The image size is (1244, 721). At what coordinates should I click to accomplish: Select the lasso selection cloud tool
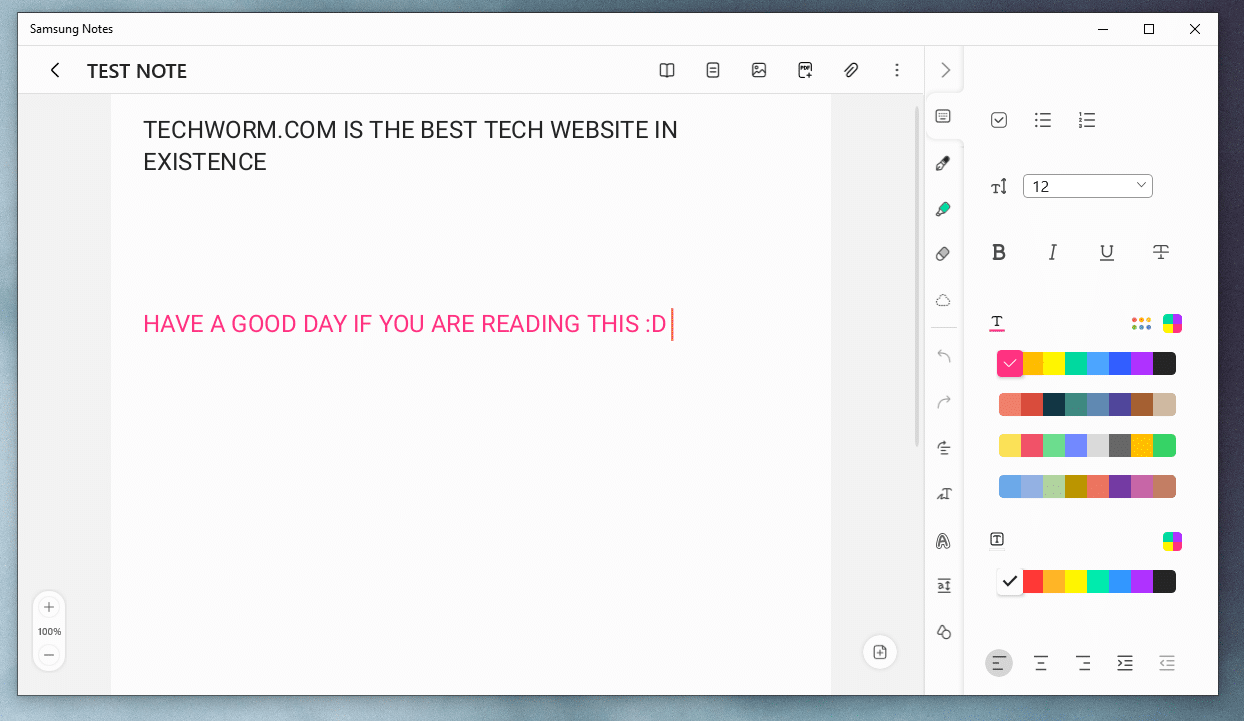coord(943,301)
